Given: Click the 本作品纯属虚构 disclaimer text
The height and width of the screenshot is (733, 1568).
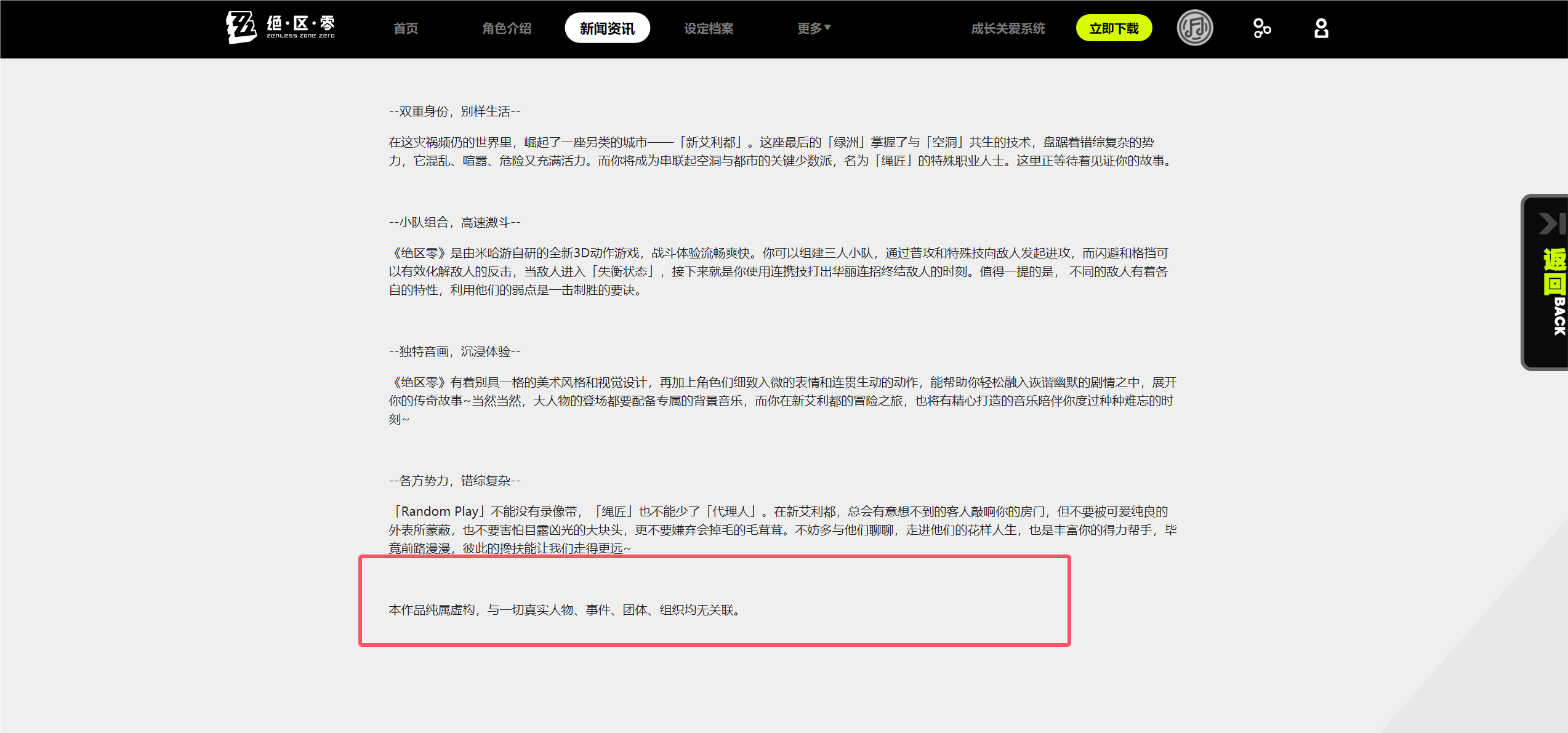Looking at the screenshot, I should tap(565, 610).
